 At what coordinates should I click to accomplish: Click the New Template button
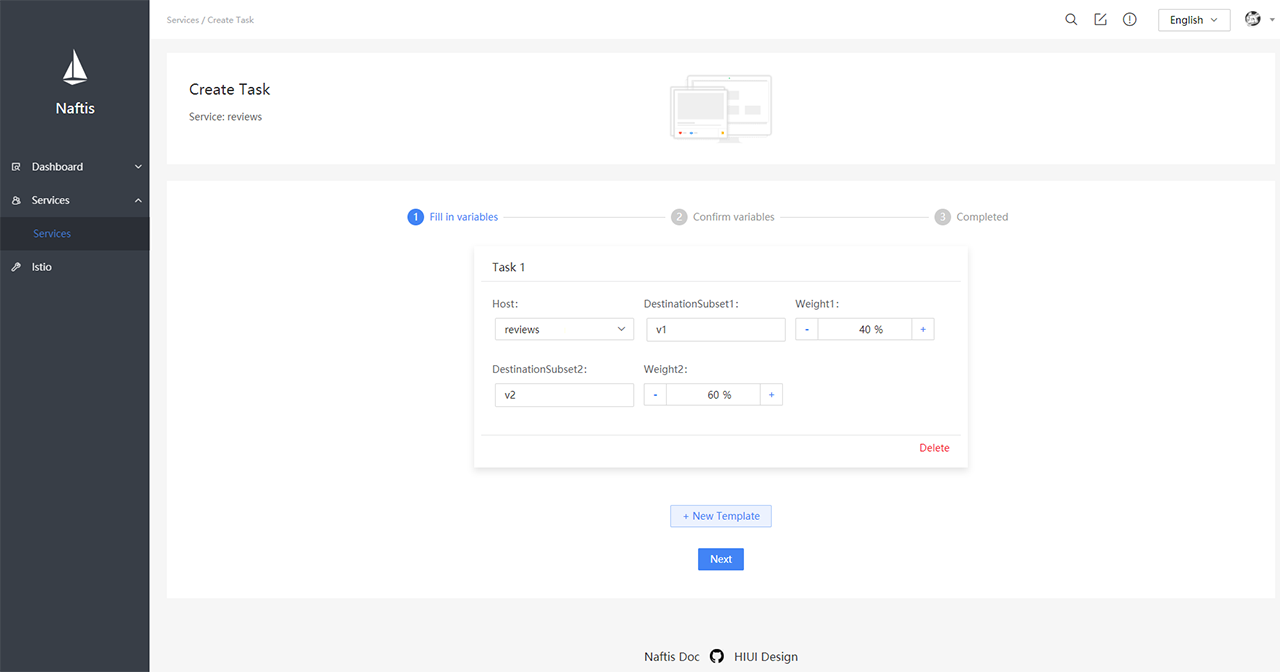(x=720, y=515)
